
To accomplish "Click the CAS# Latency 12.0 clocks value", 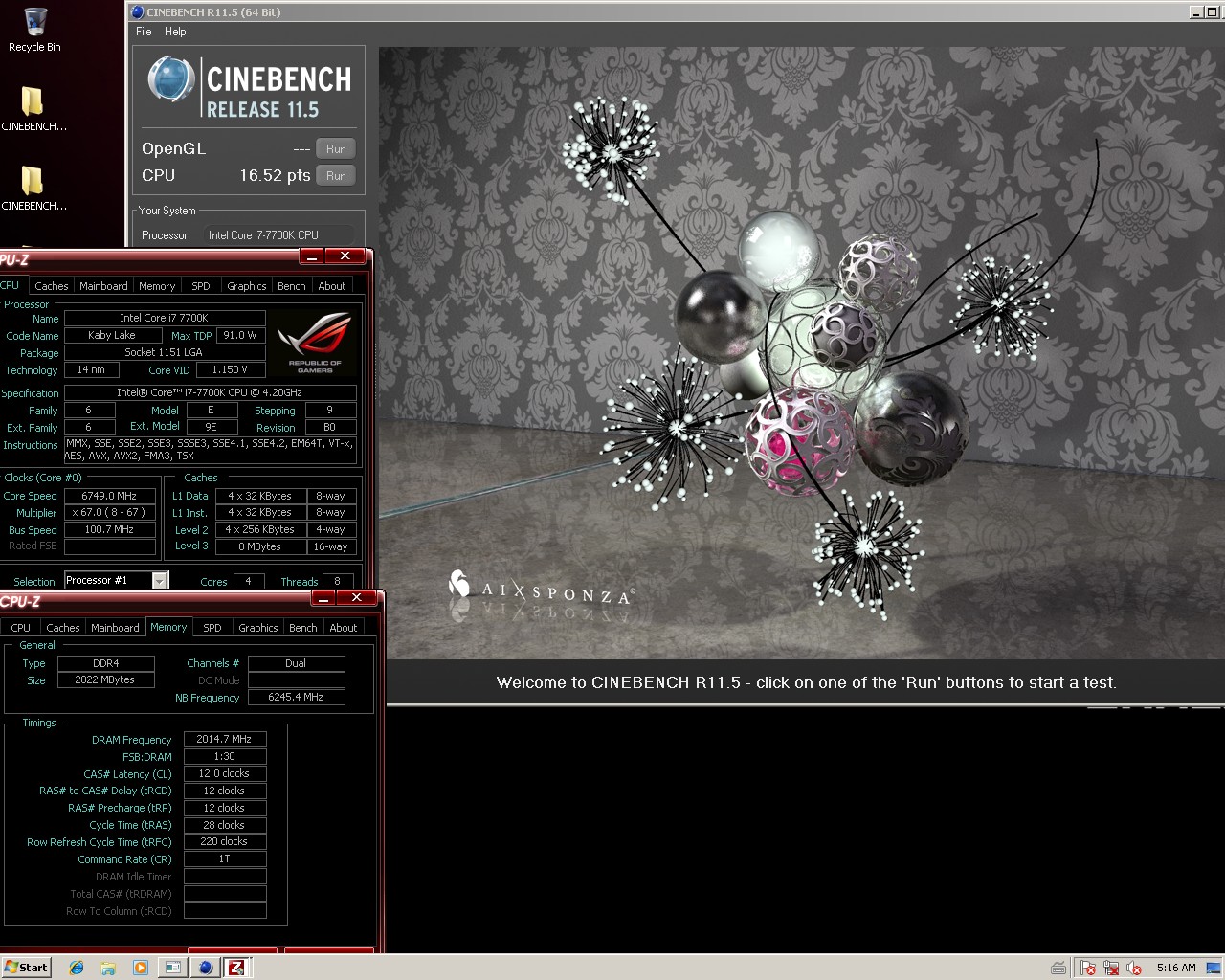I will pos(225,774).
